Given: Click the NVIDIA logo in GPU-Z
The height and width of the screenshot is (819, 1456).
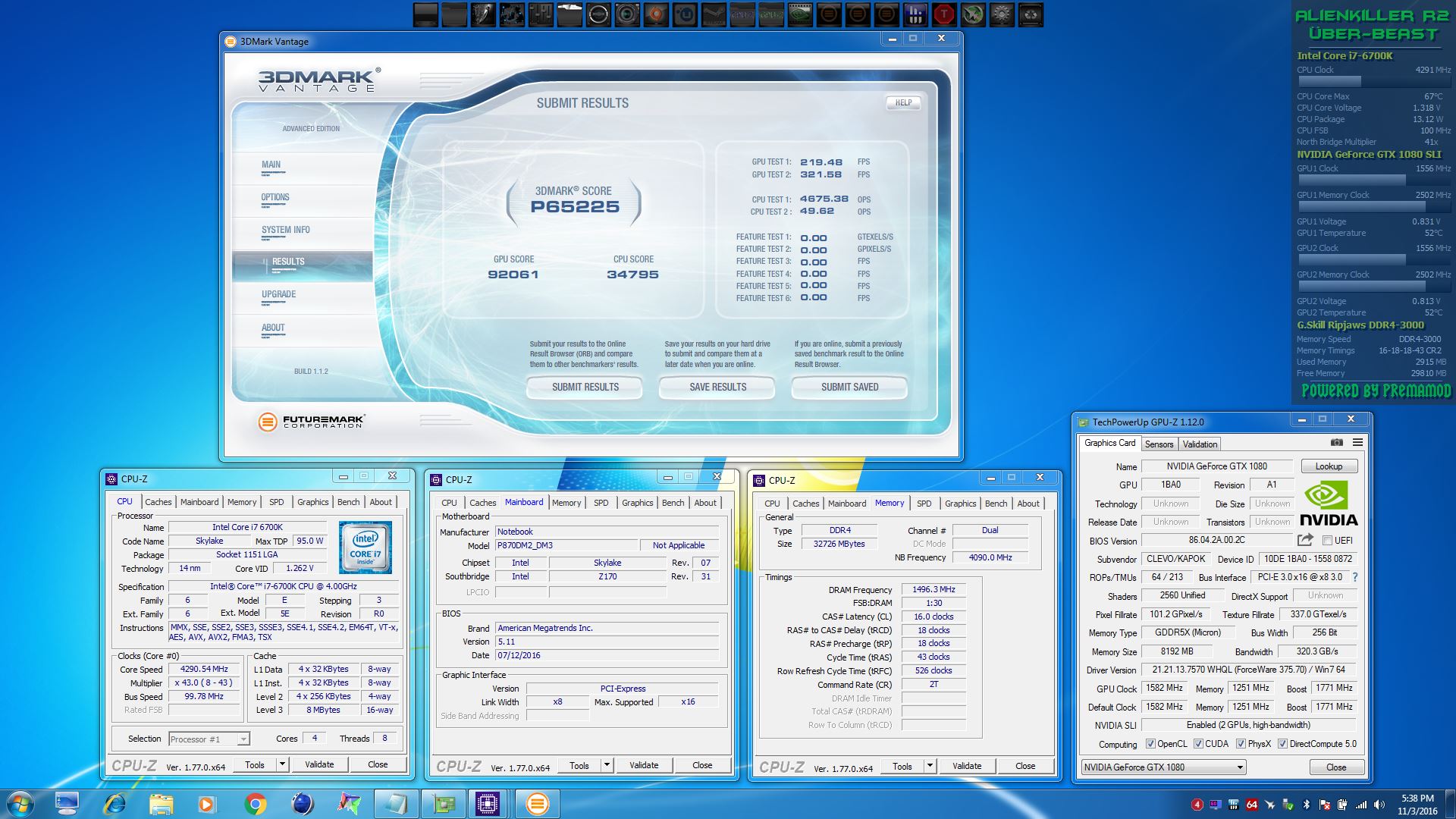Looking at the screenshot, I should point(1328,503).
